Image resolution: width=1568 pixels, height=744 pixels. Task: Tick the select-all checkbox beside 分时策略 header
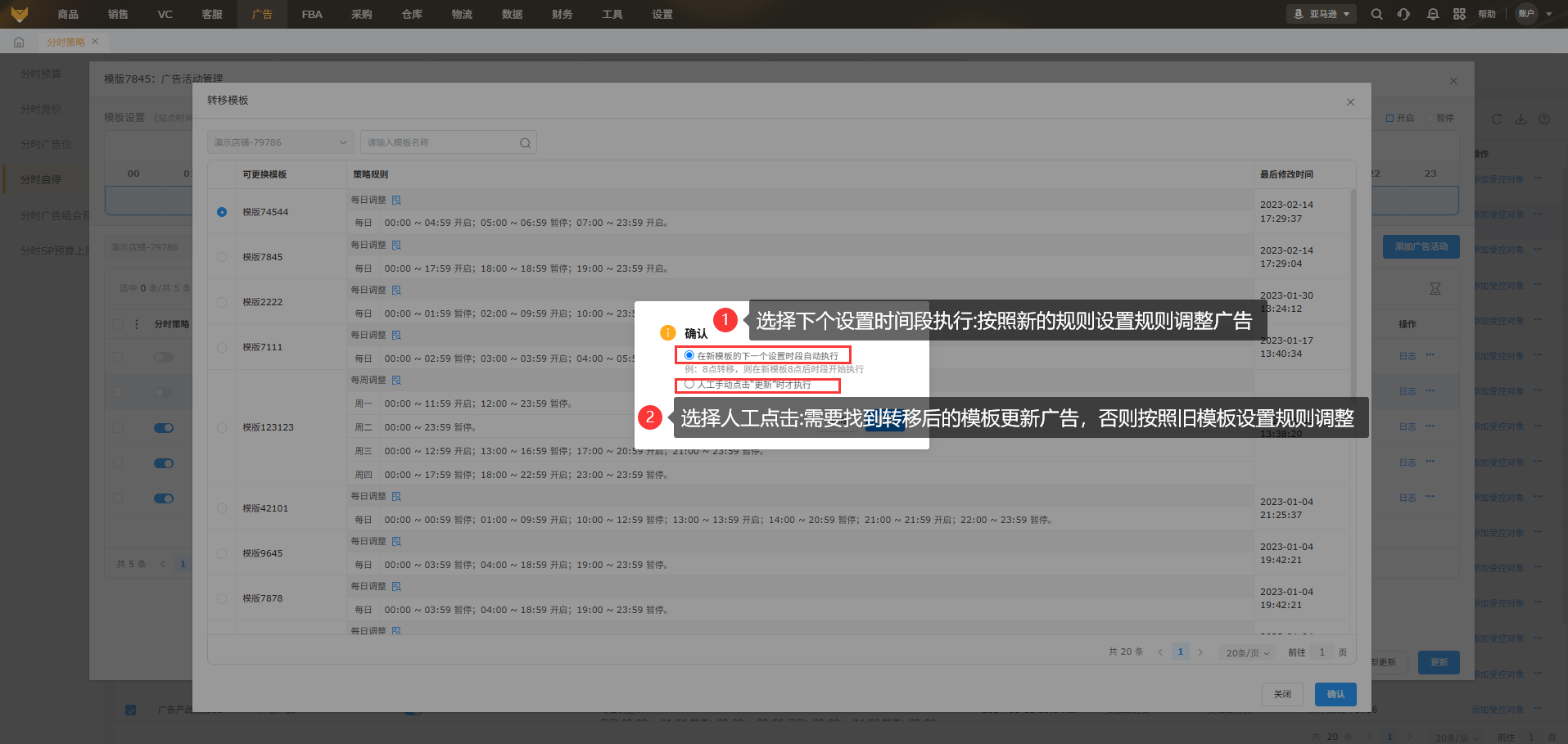[118, 324]
